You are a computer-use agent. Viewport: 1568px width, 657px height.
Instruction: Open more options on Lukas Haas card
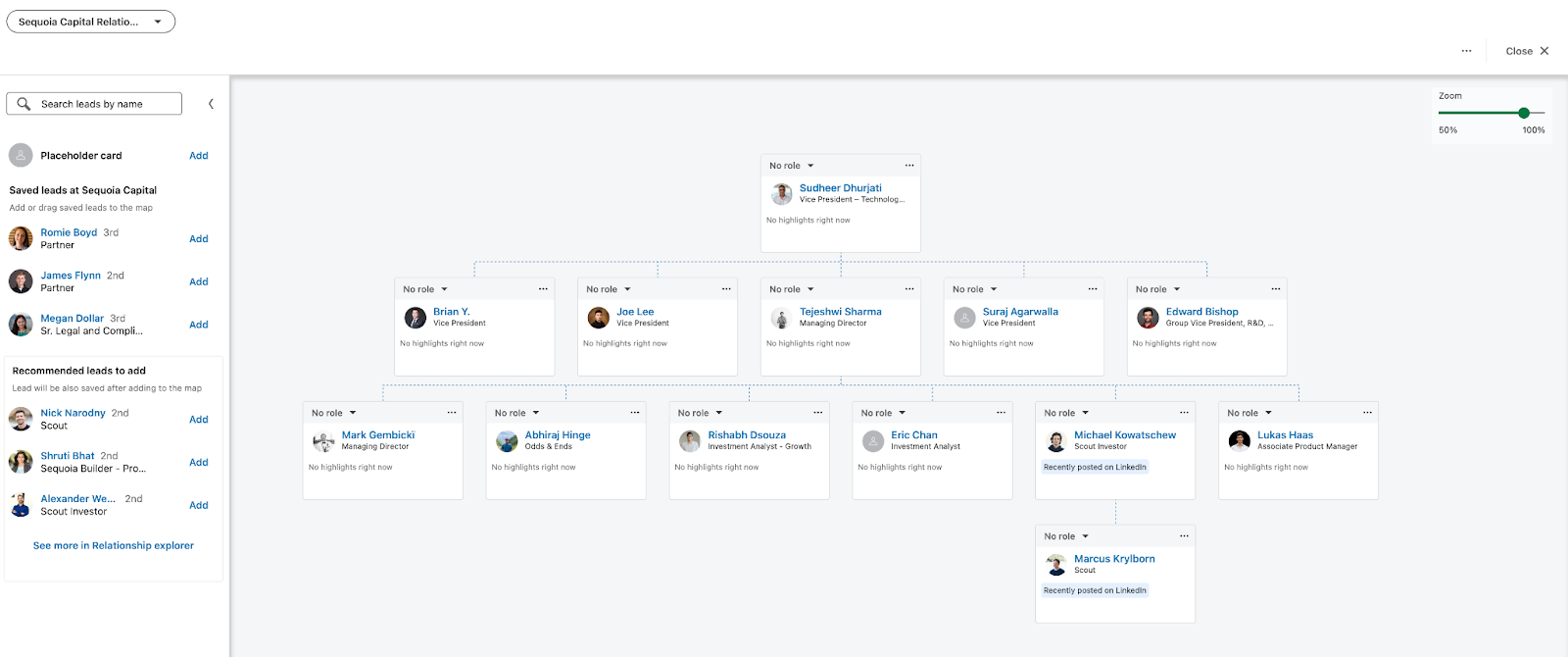(x=1367, y=413)
